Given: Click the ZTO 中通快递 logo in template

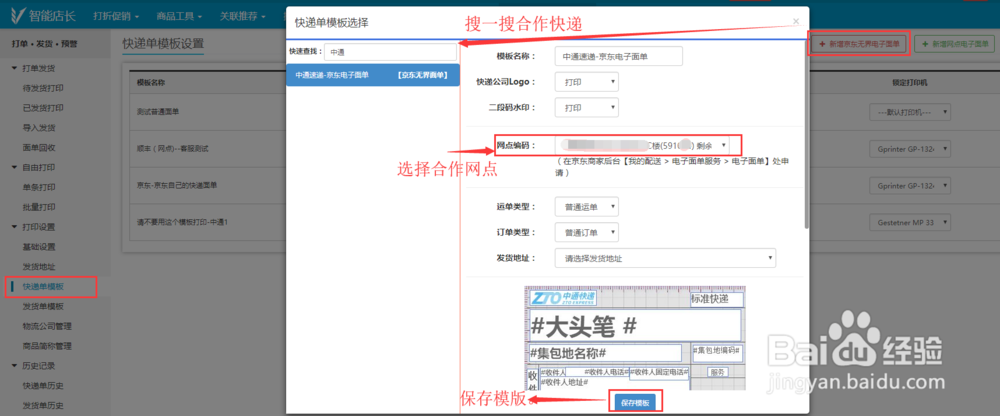Looking at the screenshot, I should pos(563,298).
